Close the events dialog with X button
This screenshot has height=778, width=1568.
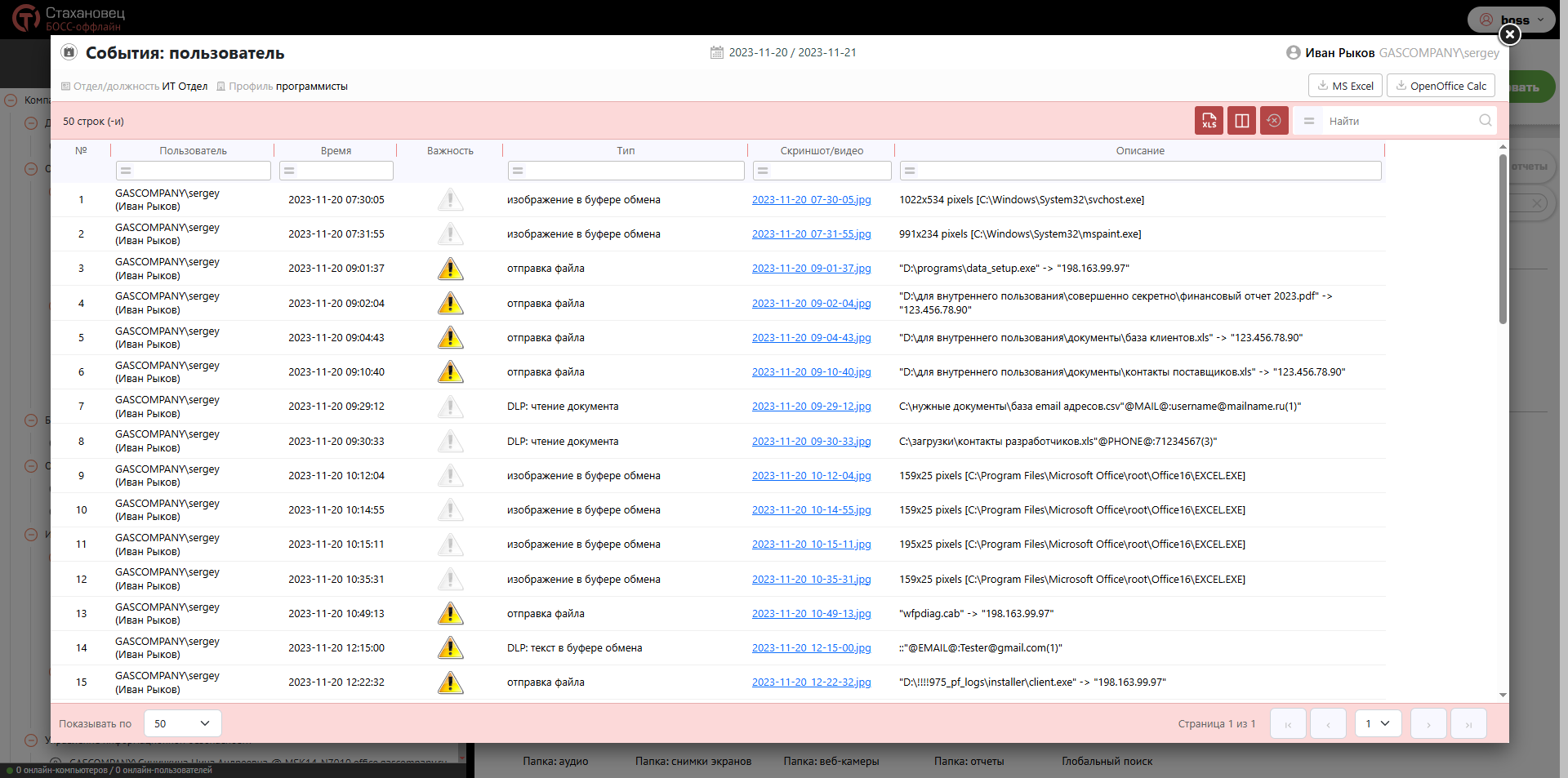[x=1509, y=34]
